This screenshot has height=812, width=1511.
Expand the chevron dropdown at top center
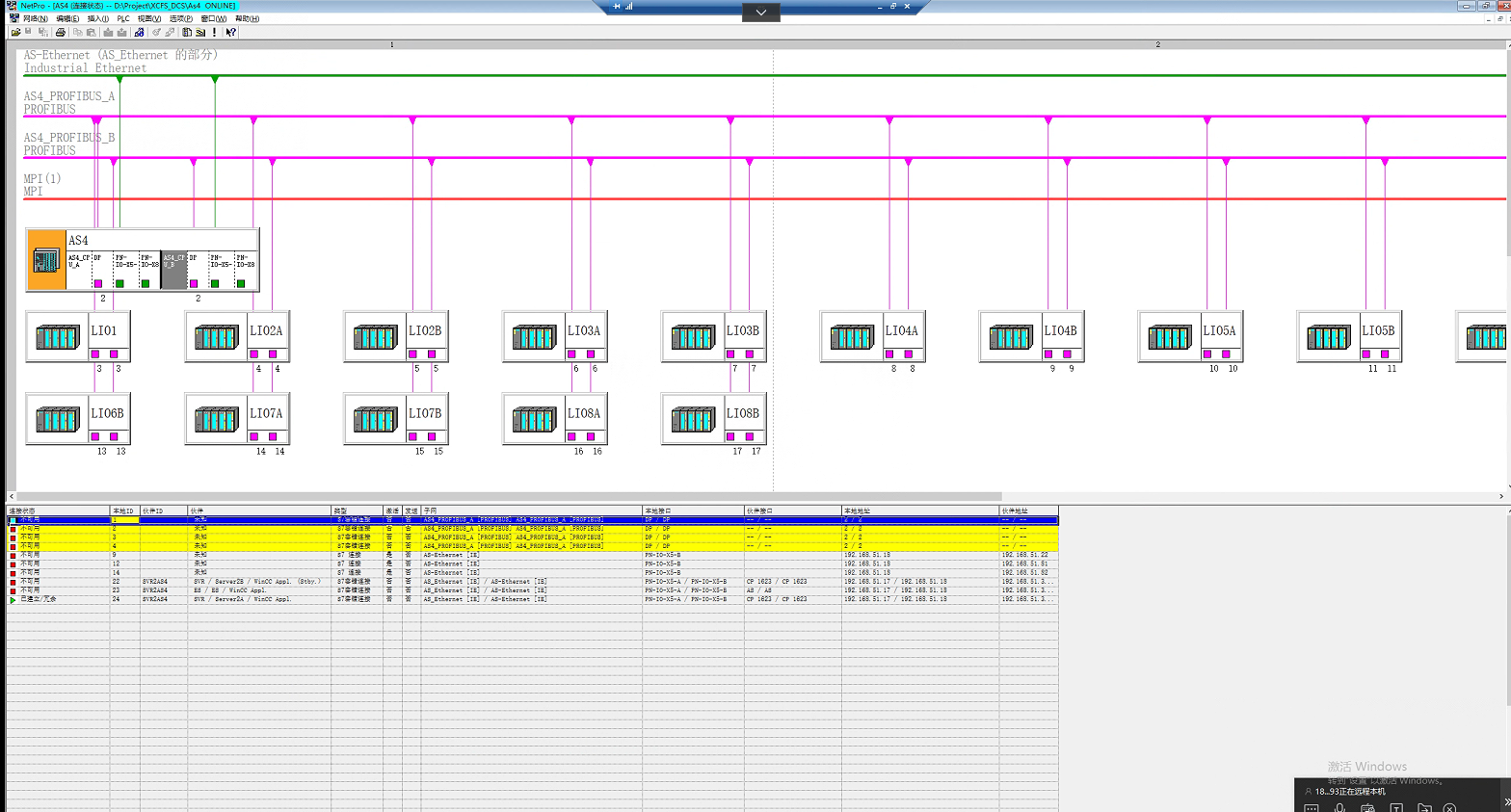click(x=761, y=13)
